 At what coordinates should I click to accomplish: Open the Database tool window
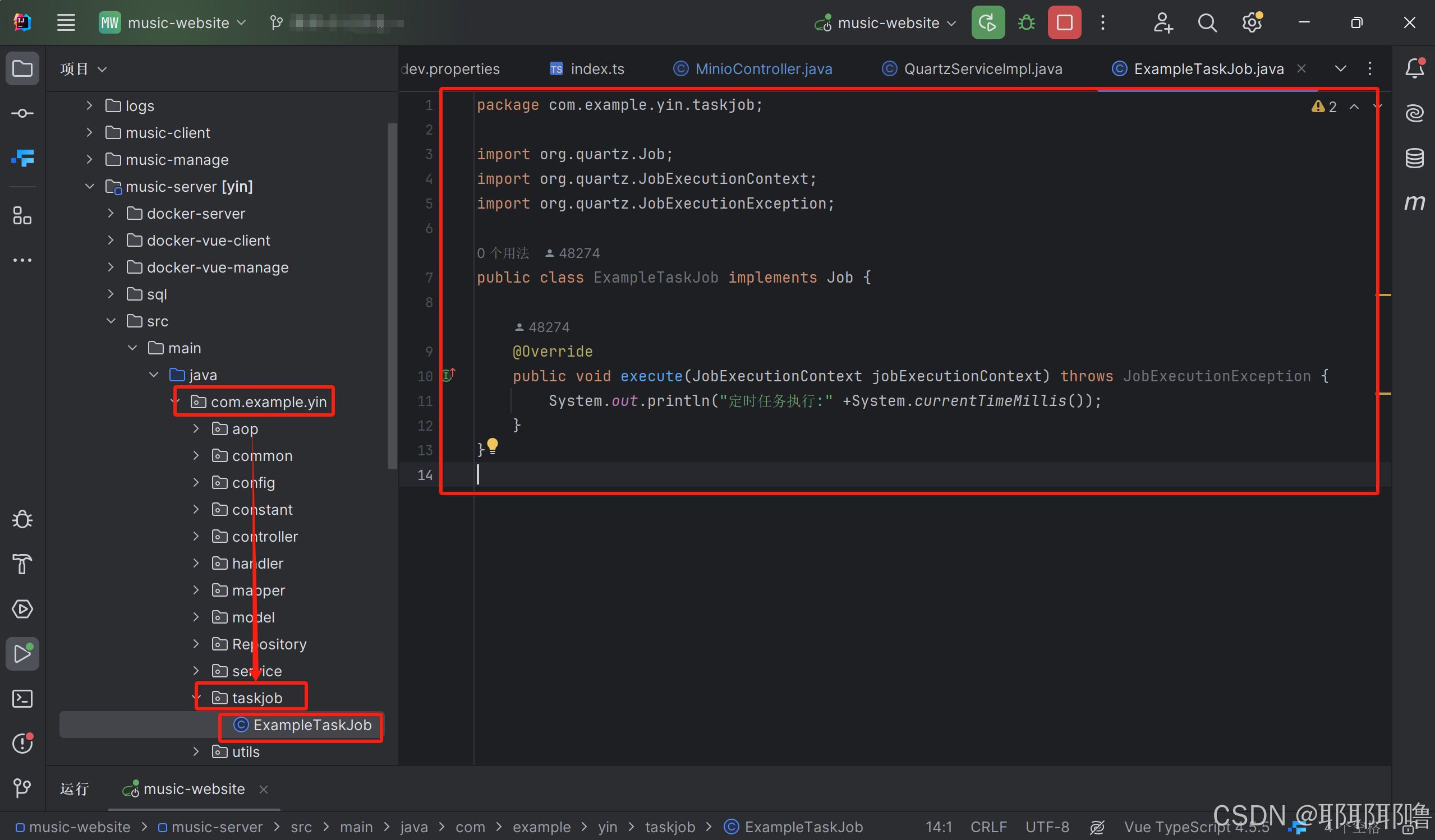click(1414, 158)
